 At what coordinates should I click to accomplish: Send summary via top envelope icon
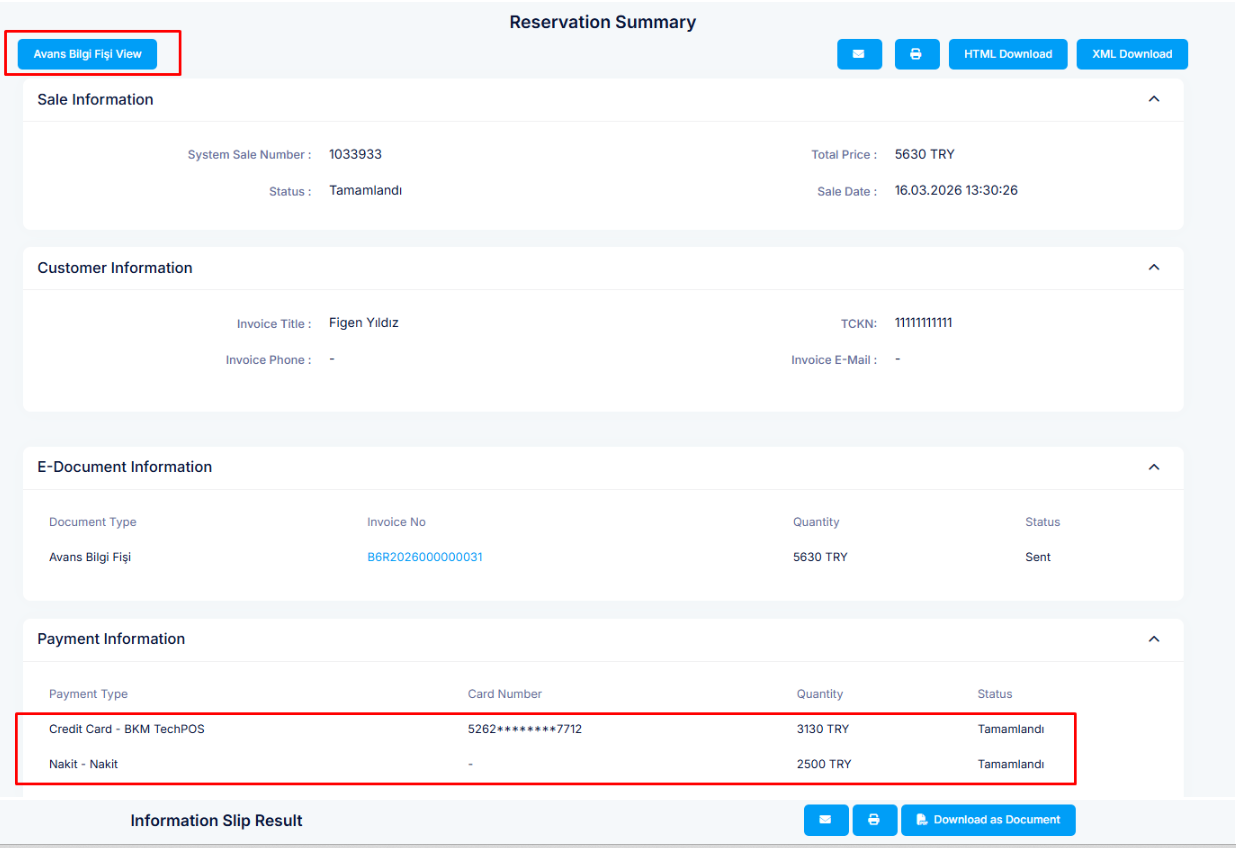859,54
